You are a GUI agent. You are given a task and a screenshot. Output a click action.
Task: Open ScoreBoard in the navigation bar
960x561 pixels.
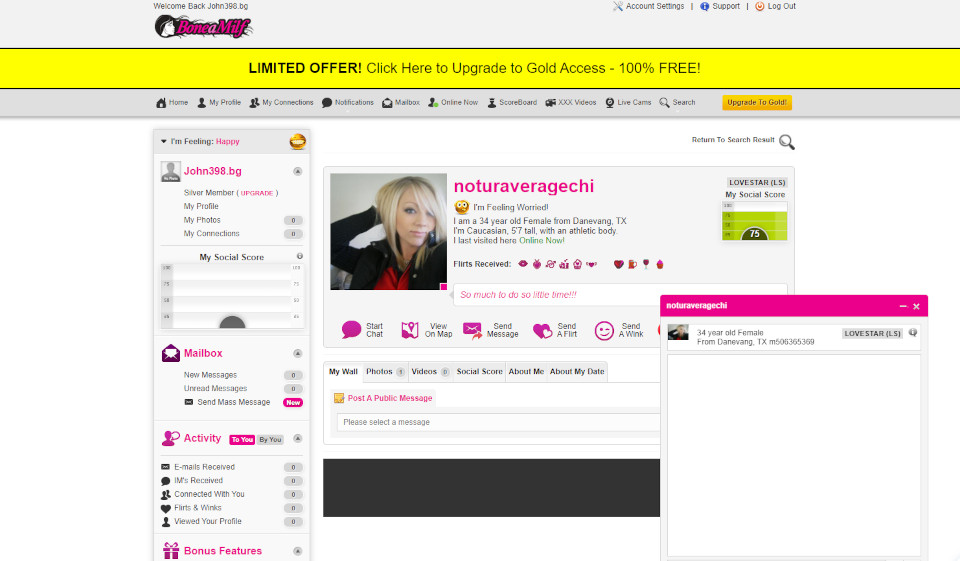point(512,102)
